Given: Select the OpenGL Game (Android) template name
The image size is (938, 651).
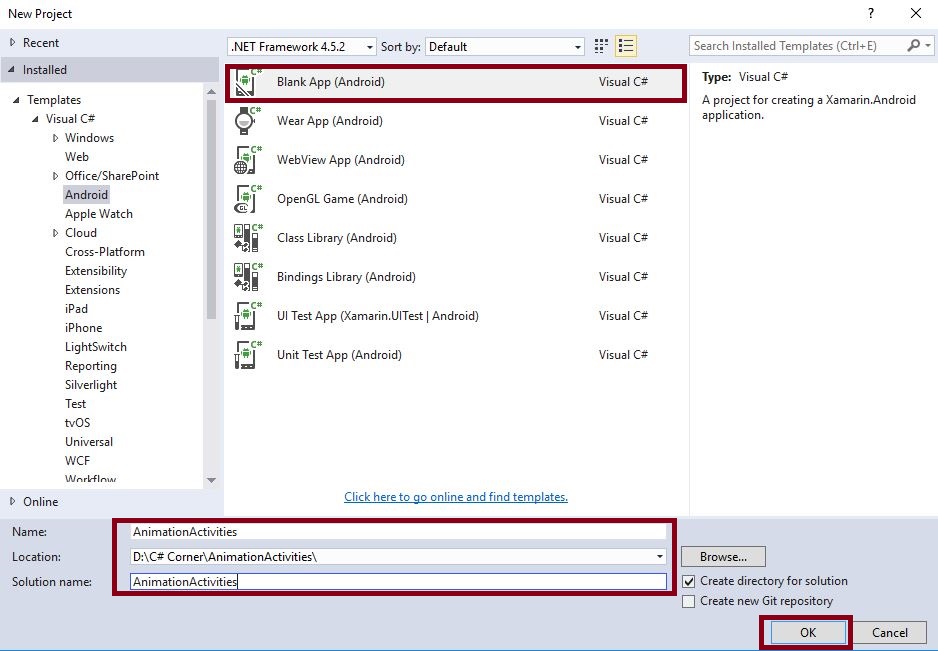Looking at the screenshot, I should pos(342,199).
